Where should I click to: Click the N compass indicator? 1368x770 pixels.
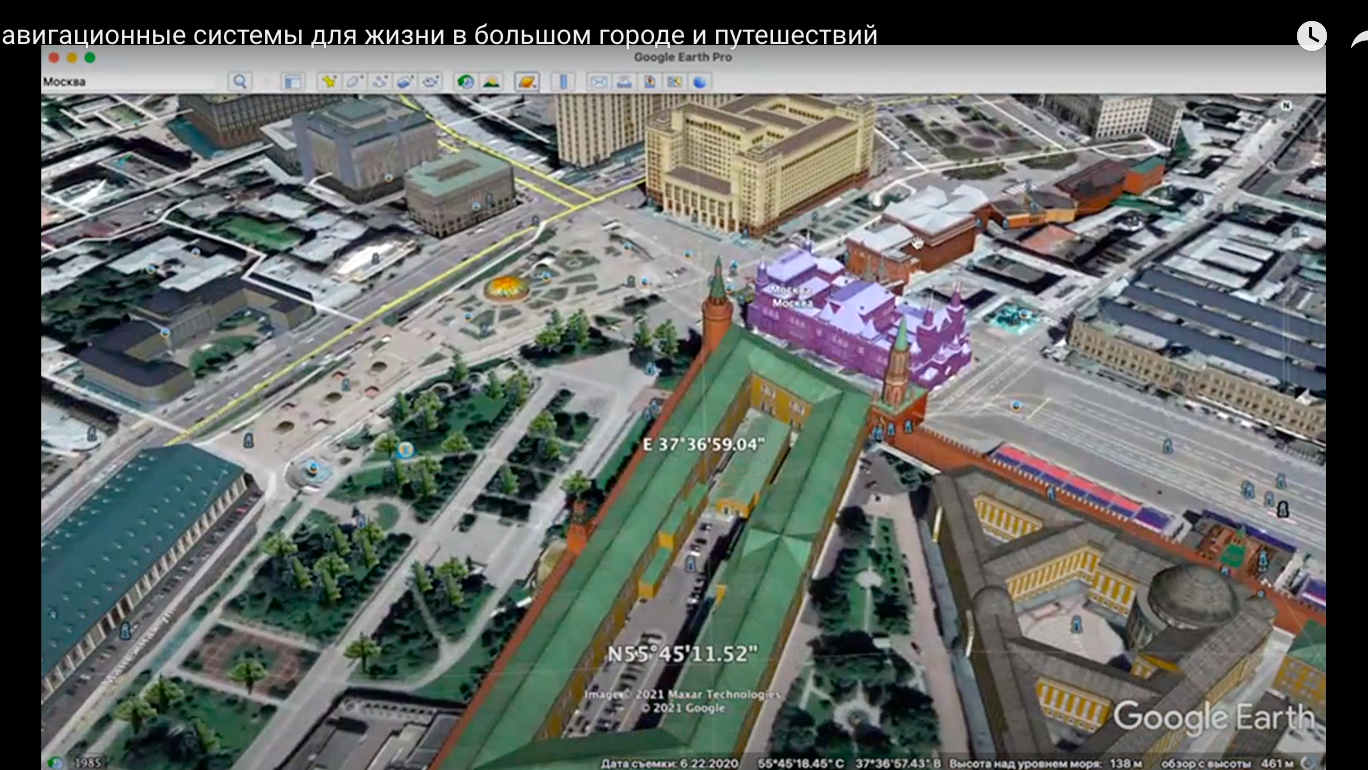[x=1286, y=105]
